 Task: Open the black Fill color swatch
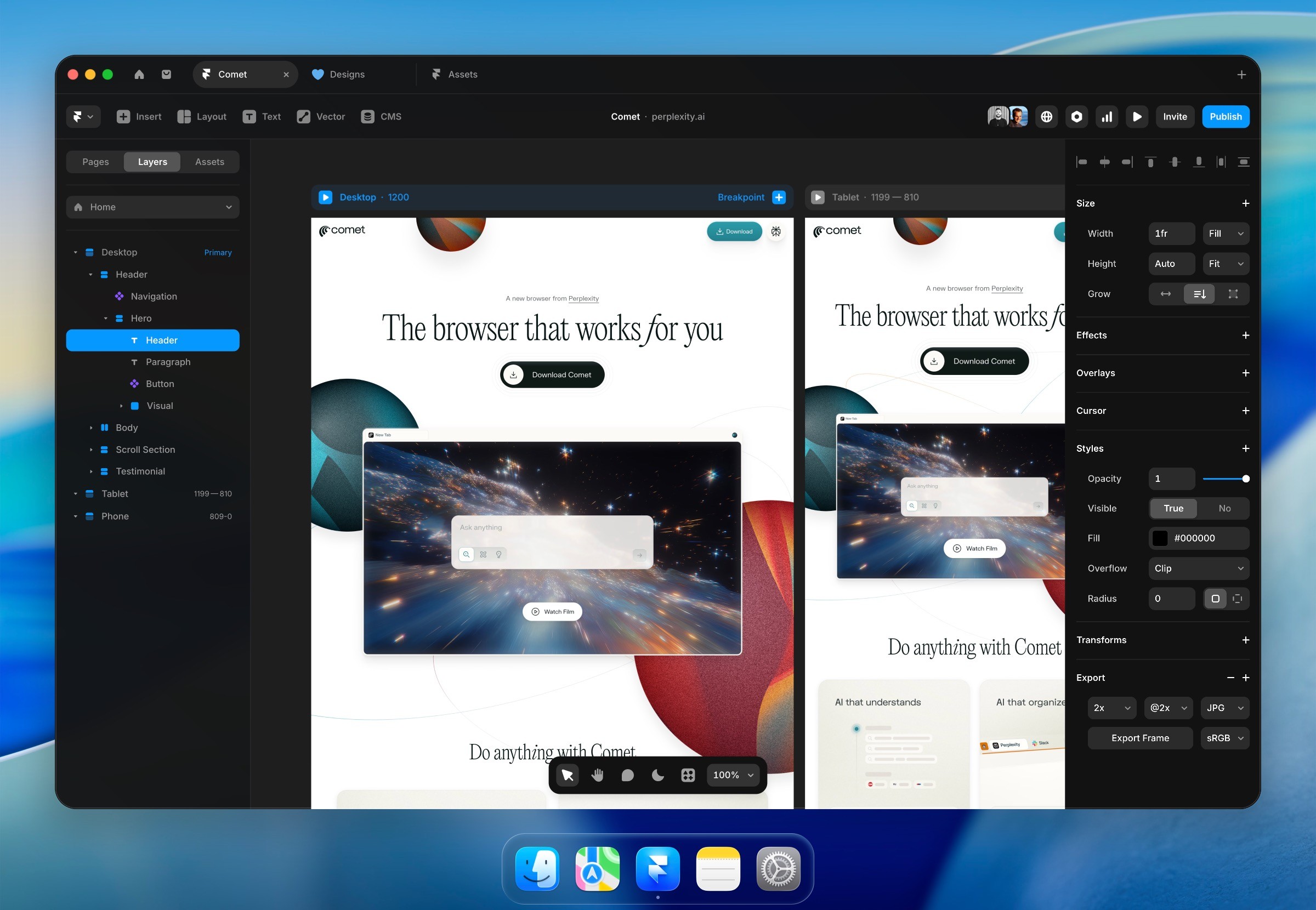(x=1160, y=538)
